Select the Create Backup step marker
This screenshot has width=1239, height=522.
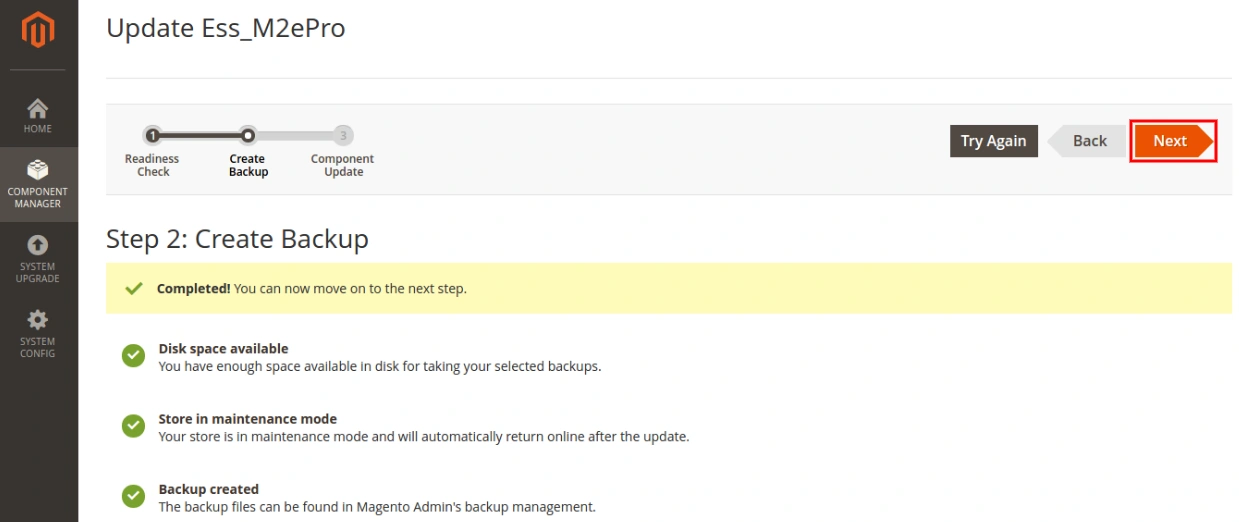[x=248, y=135]
